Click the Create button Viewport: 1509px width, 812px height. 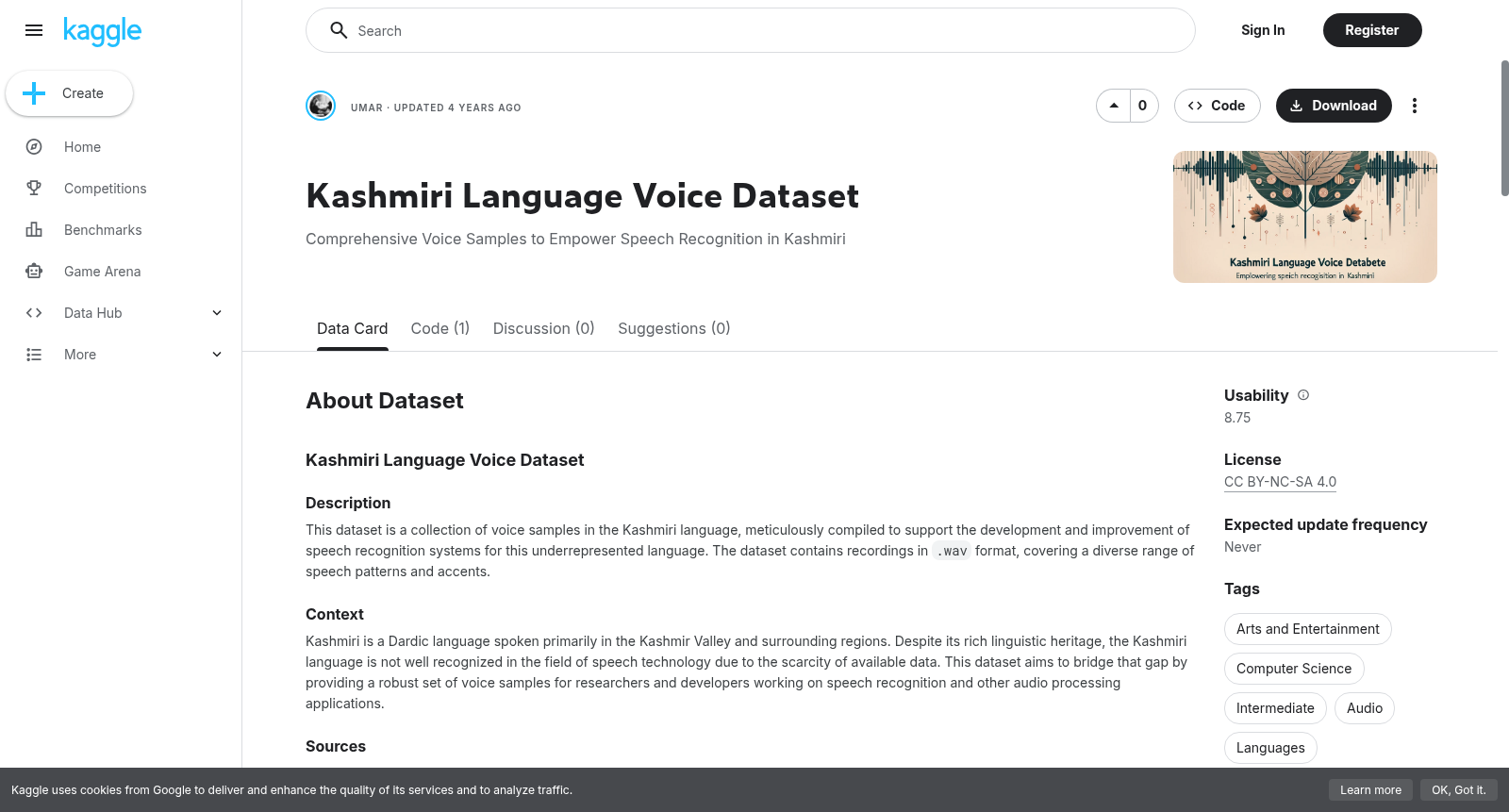69,93
